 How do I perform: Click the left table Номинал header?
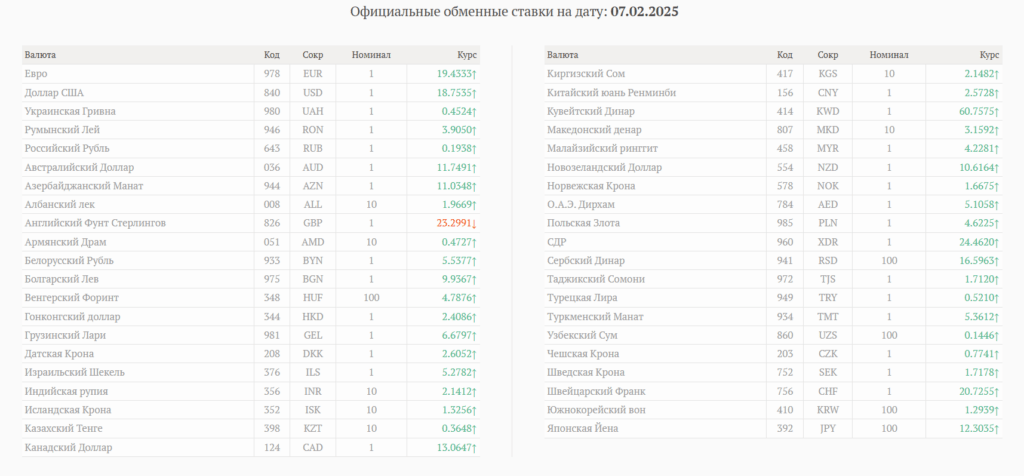point(371,55)
